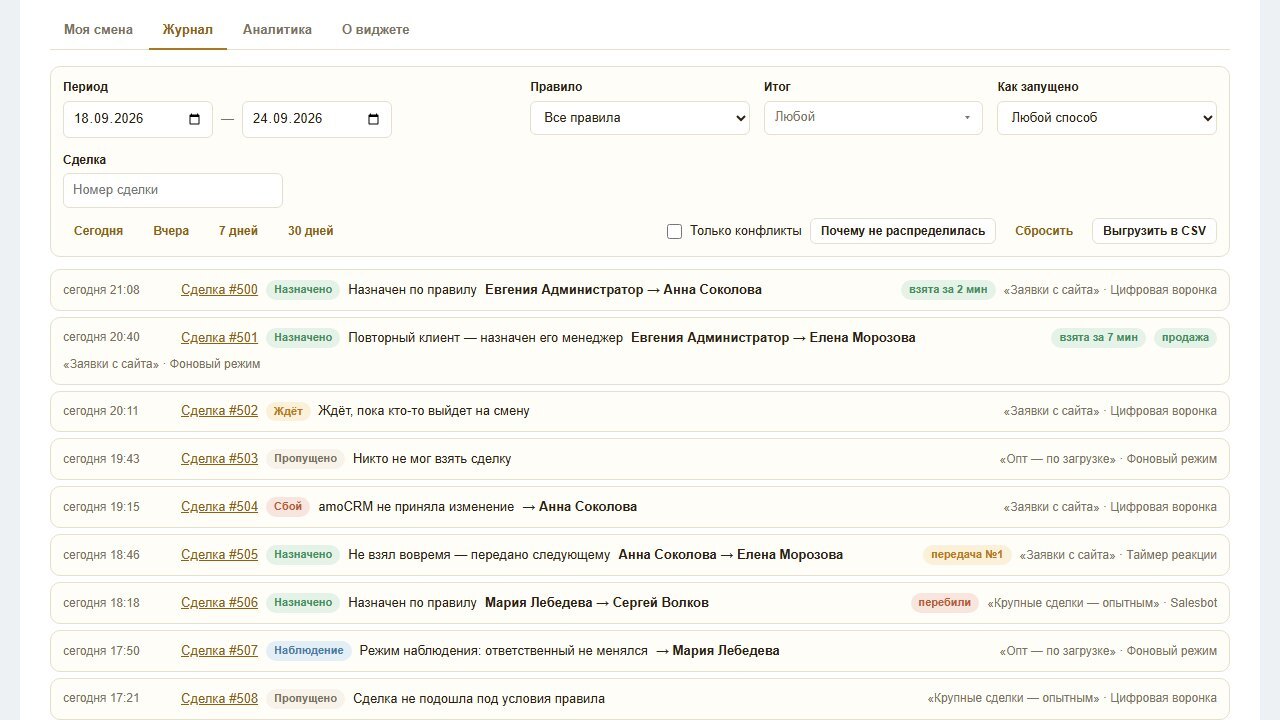Open link «Сделка #508»
Screen dimensions: 1280x720
[219, 699]
